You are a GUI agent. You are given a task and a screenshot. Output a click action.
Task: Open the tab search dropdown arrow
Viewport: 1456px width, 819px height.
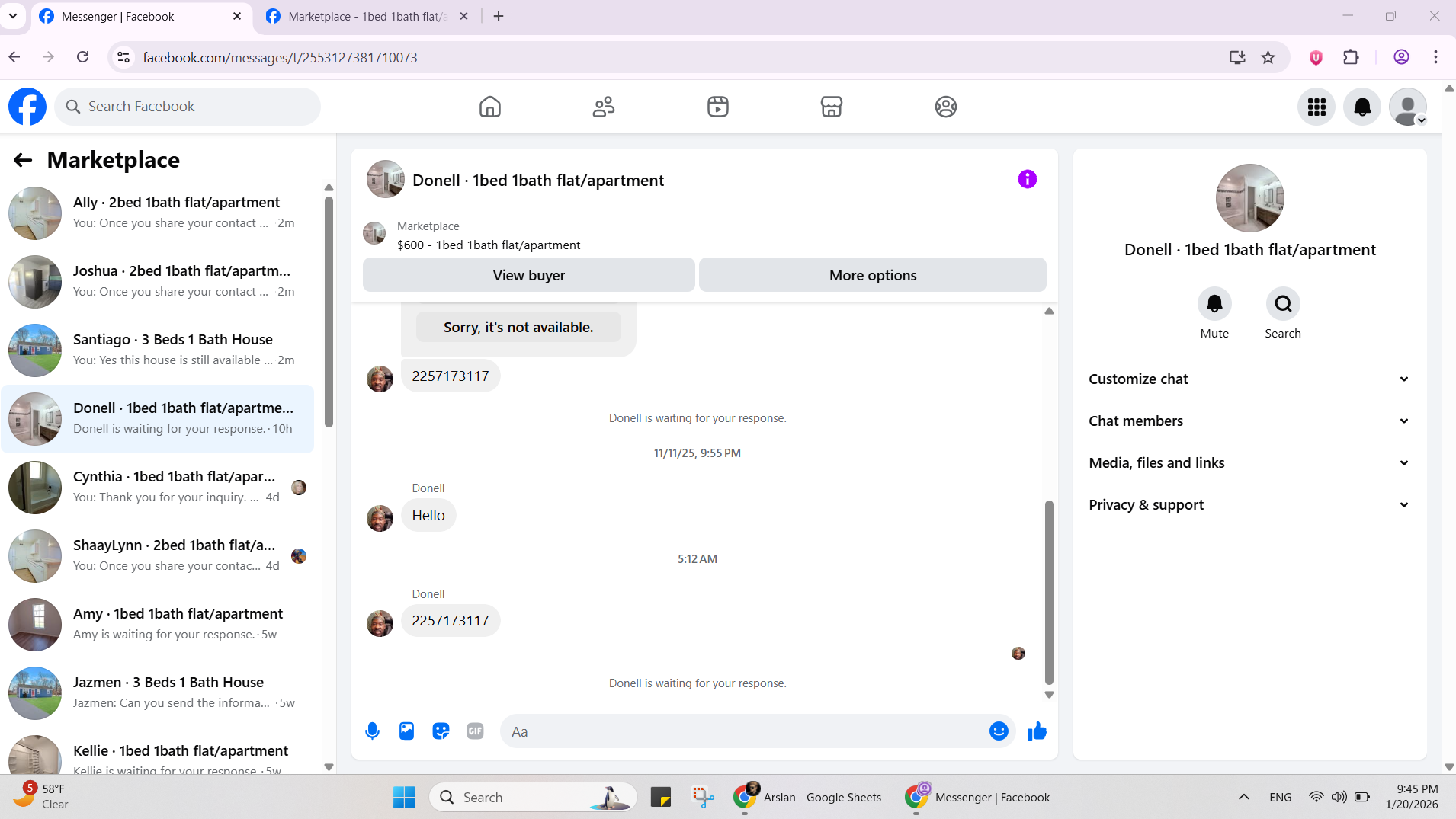(x=13, y=16)
